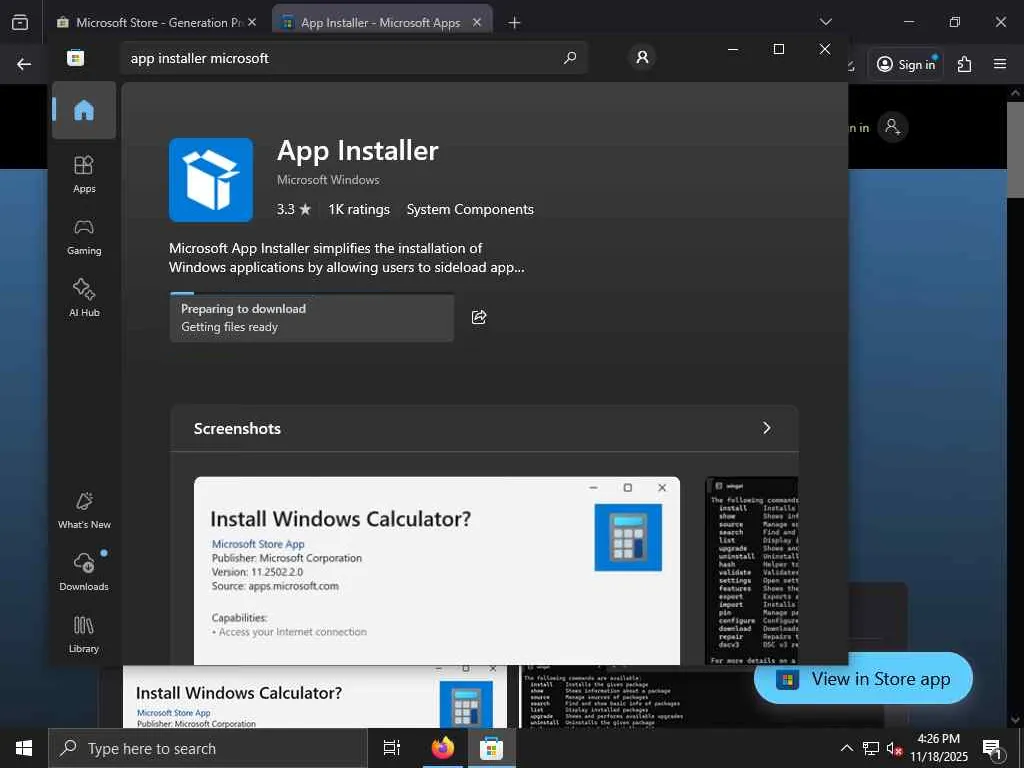This screenshot has width=1024, height=768.
Task: Click the App description text ending sideload app...
Action: 346,258
